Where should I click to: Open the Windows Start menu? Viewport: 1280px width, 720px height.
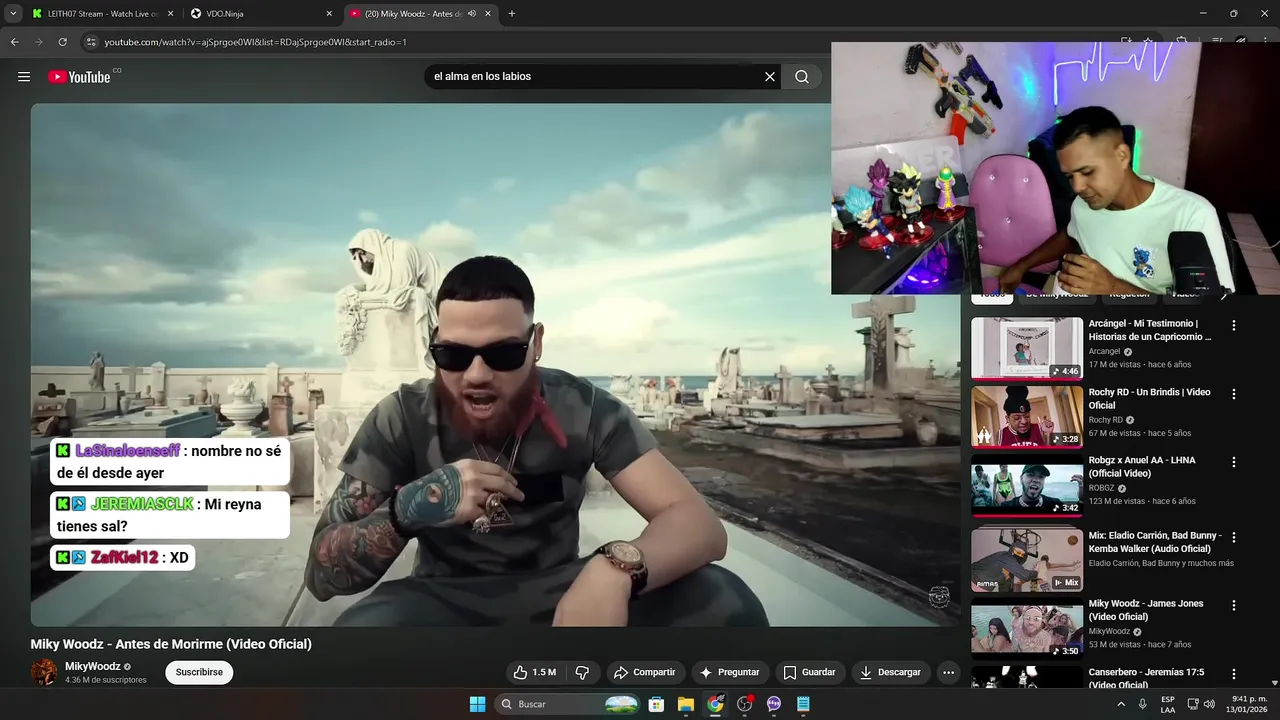point(477,704)
